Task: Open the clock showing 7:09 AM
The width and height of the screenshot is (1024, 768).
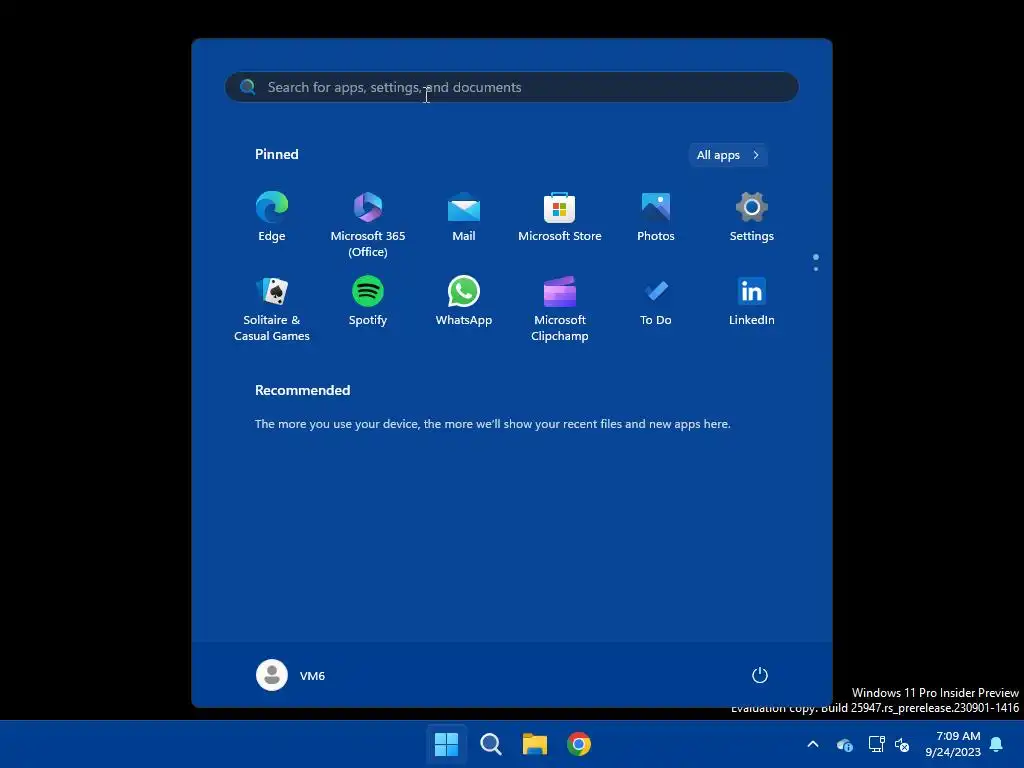Action: tap(953, 744)
